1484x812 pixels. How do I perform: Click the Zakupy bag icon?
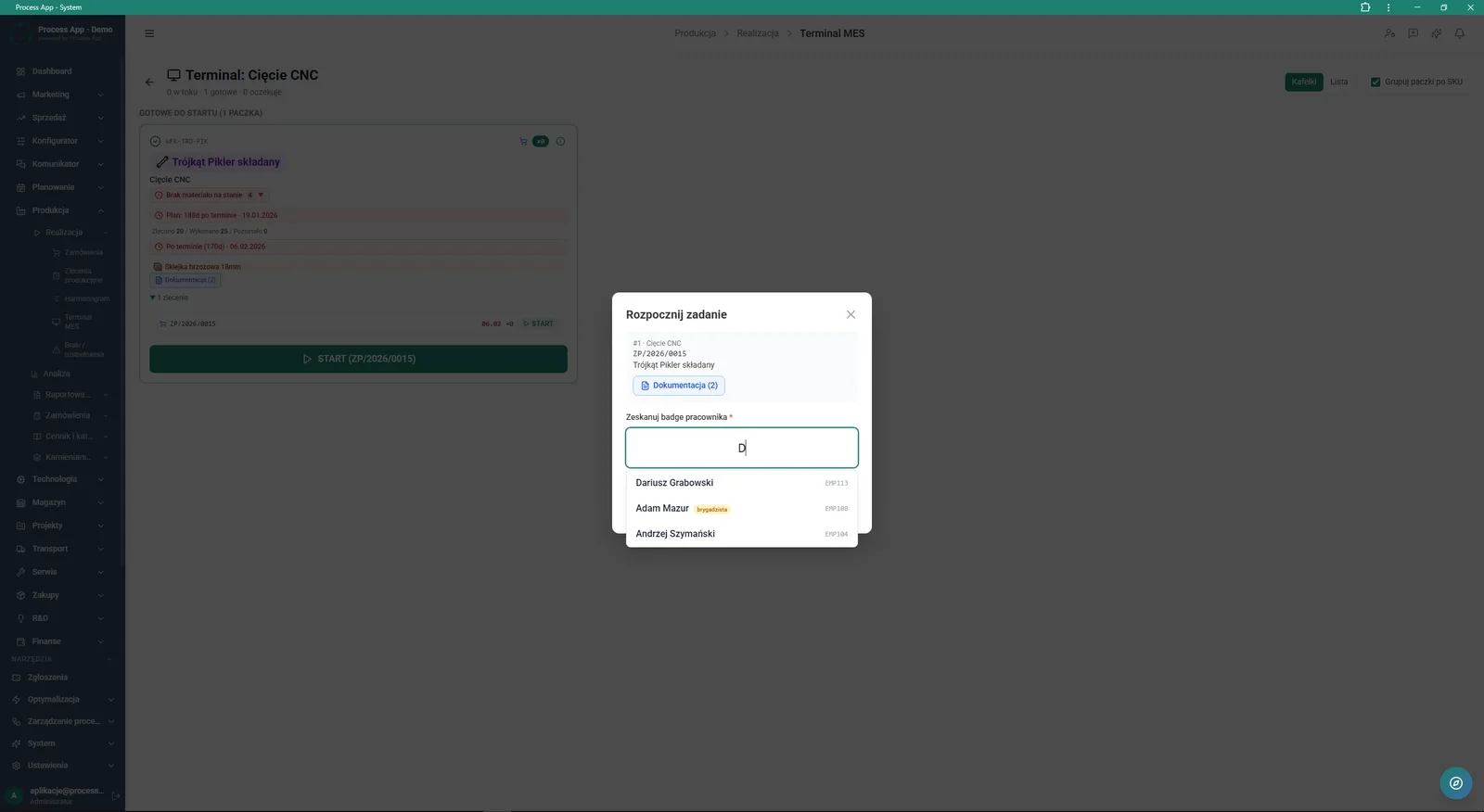pyautogui.click(x=20, y=595)
